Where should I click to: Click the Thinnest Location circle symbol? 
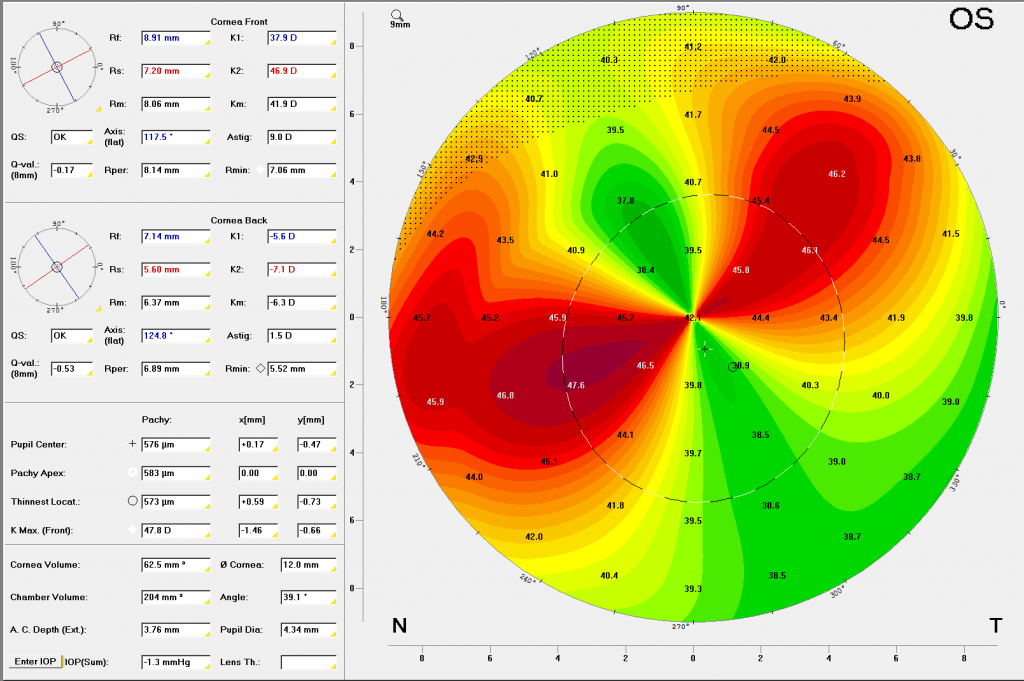(132, 499)
